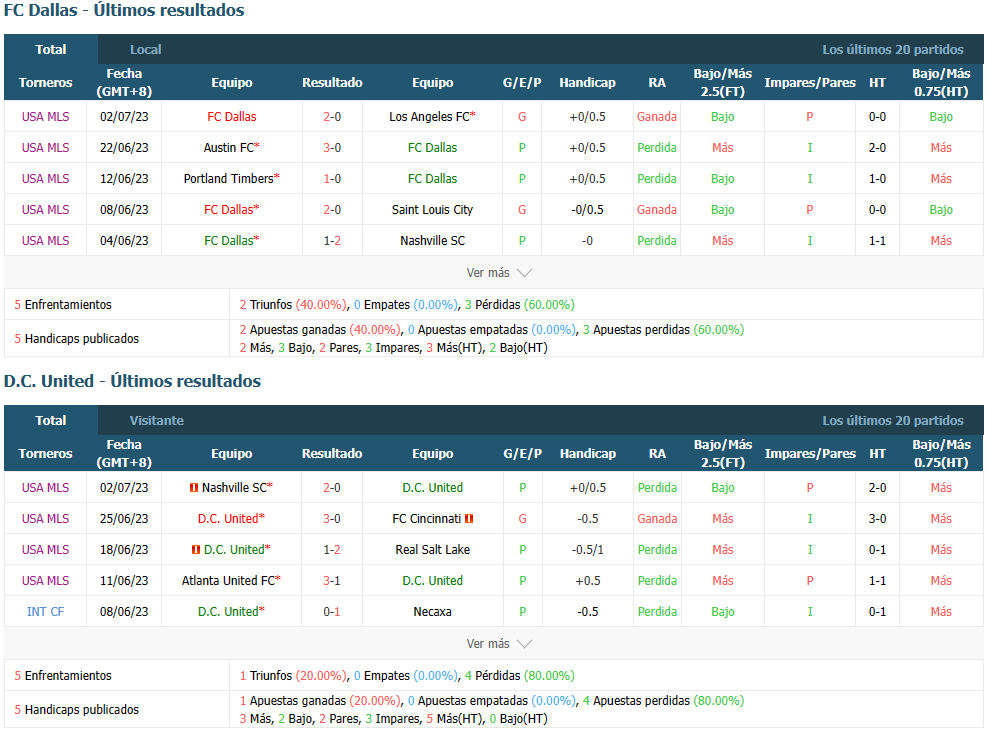990x734 pixels.
Task: Select the Total tab in the FC Dallas table
Action: [51, 49]
